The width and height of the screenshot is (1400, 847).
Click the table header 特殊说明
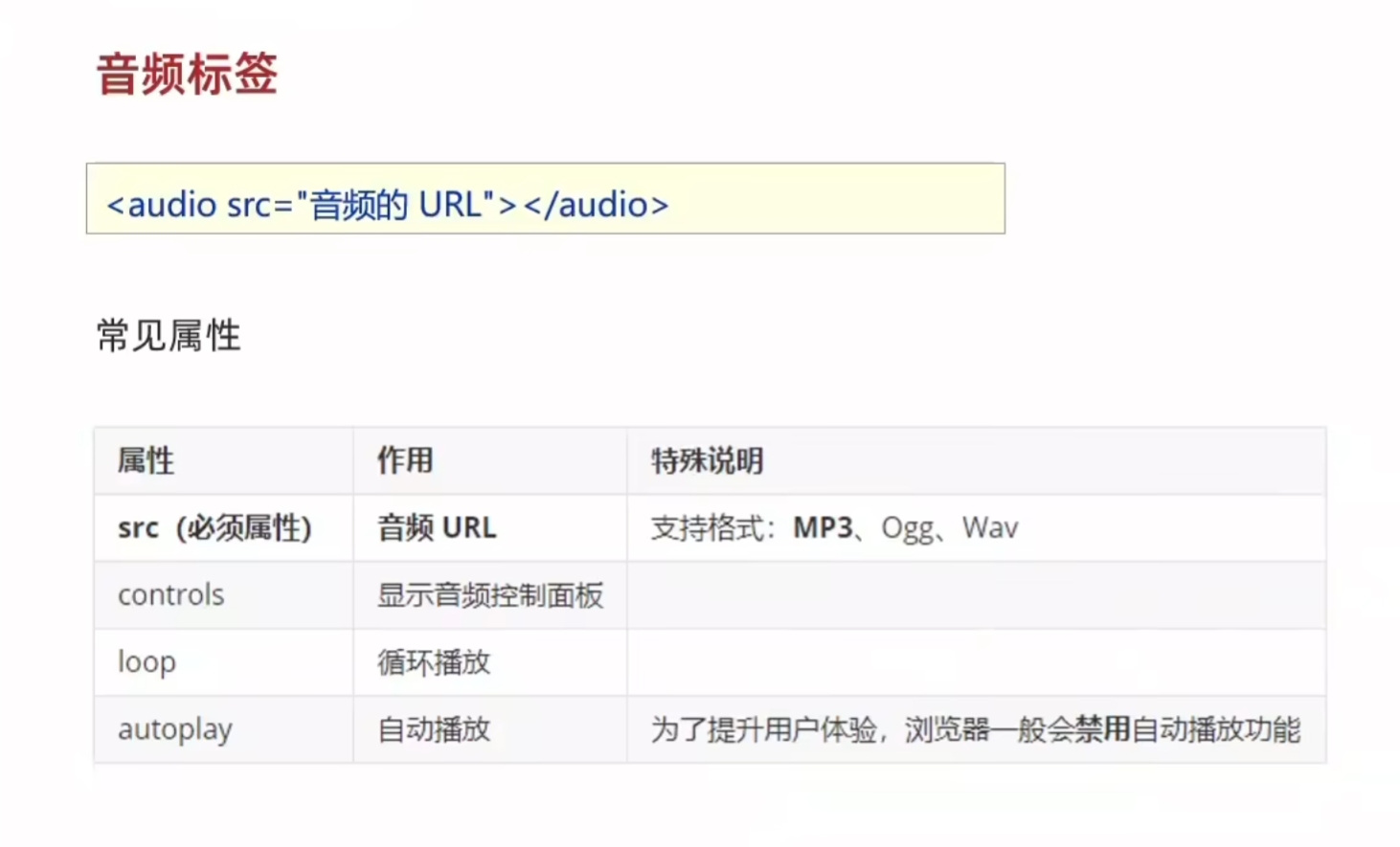(707, 460)
